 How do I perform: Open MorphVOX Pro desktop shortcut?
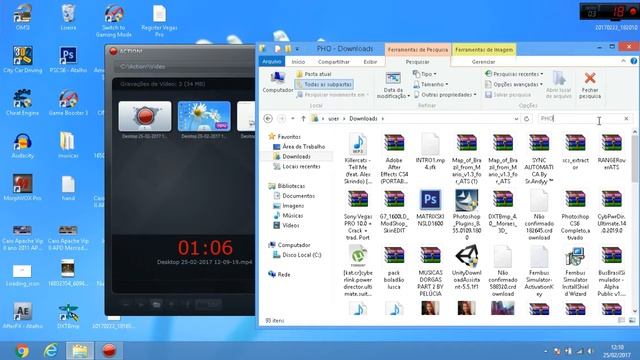(22, 188)
